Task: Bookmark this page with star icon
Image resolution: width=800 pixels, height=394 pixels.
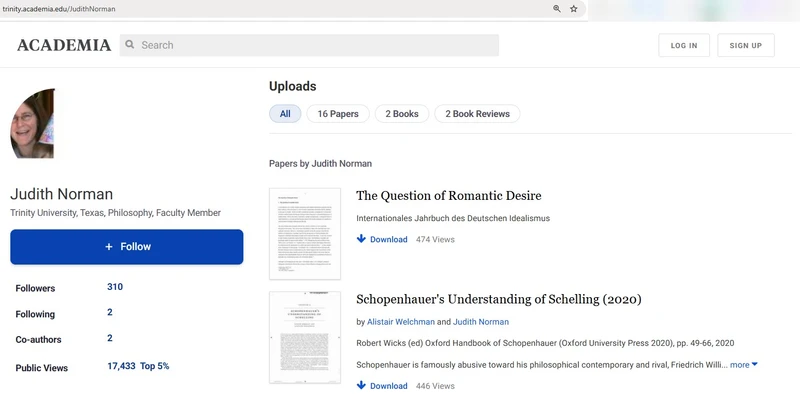Action: [573, 9]
